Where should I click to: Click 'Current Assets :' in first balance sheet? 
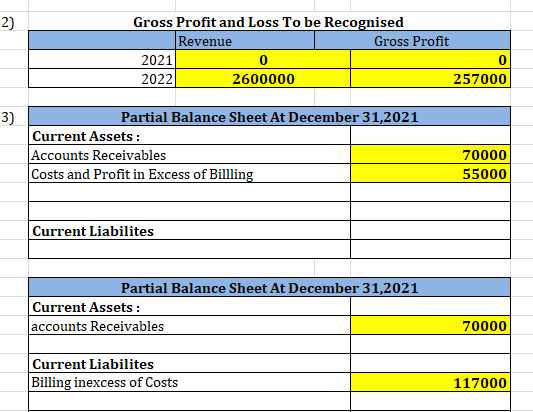click(x=189, y=136)
